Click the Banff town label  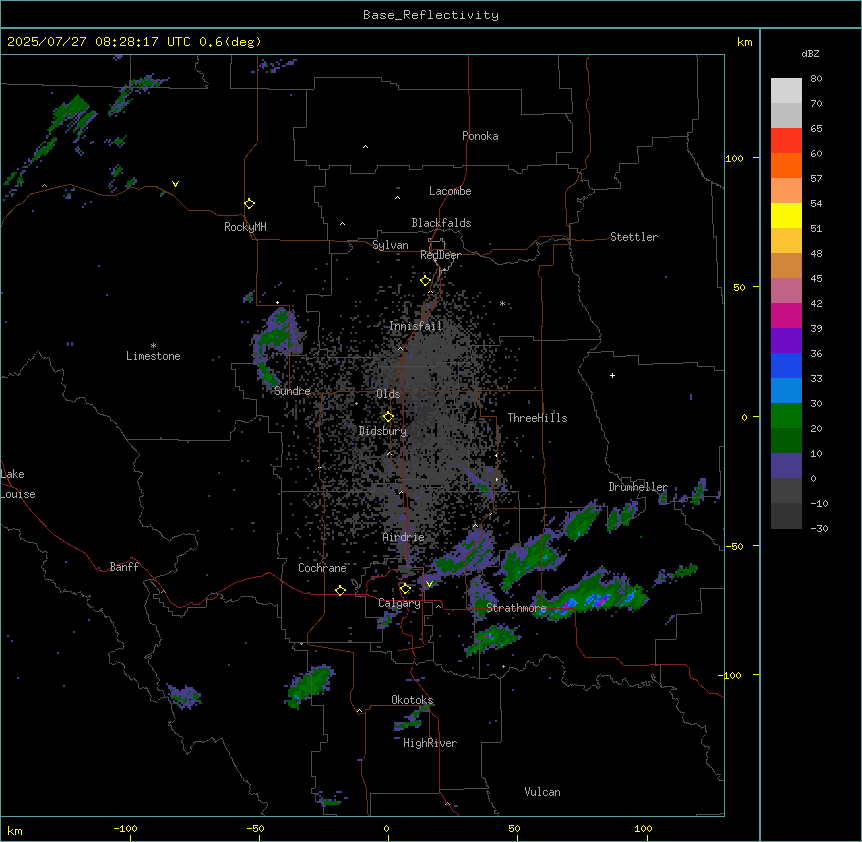point(124,567)
